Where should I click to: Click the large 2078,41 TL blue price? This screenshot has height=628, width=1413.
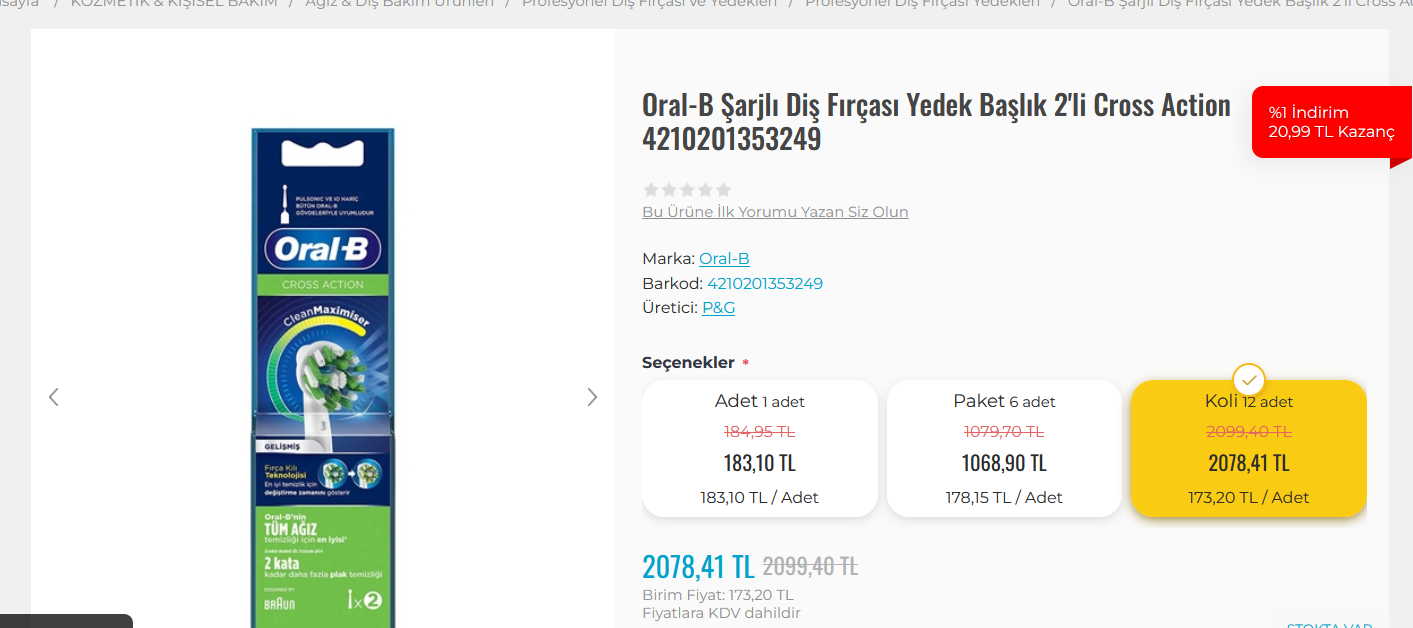pos(698,566)
